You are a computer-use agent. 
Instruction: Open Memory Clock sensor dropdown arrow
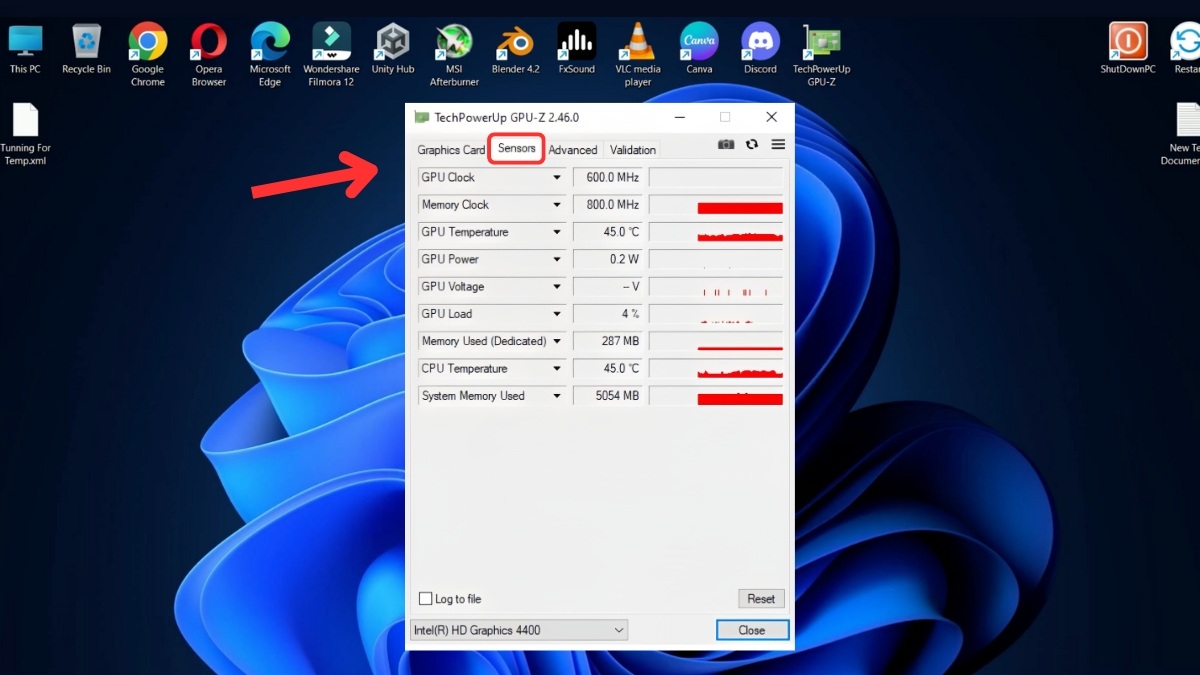pos(557,205)
